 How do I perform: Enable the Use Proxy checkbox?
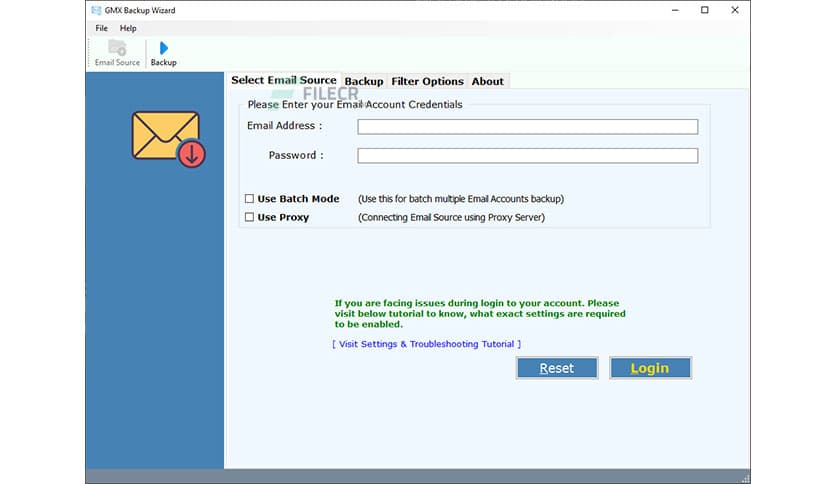pyautogui.click(x=249, y=217)
